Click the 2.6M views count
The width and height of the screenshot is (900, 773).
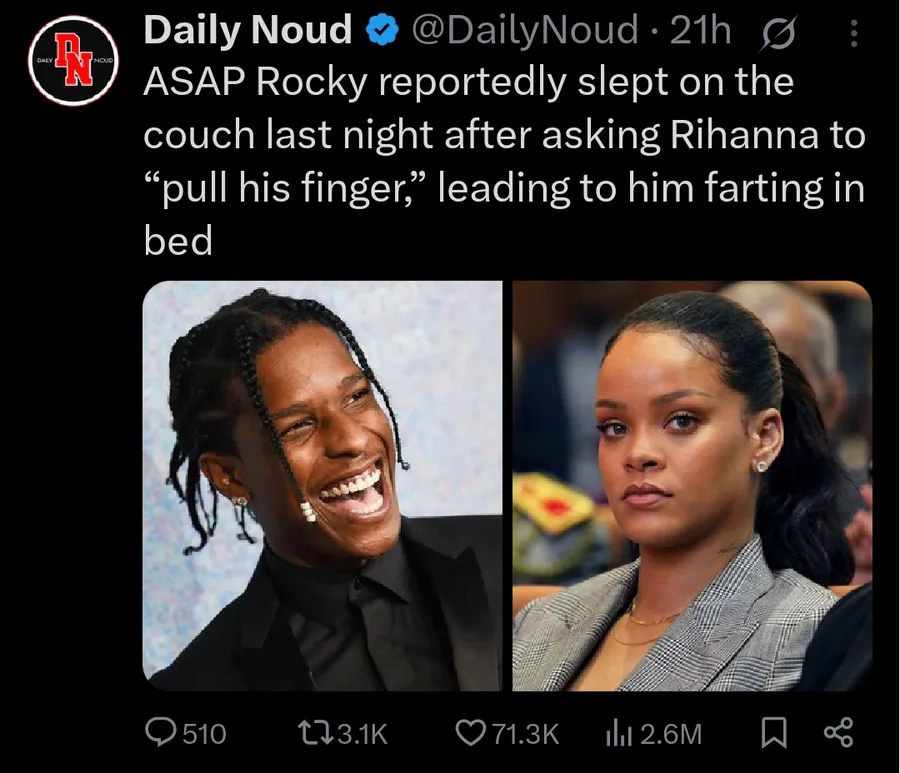click(670, 734)
